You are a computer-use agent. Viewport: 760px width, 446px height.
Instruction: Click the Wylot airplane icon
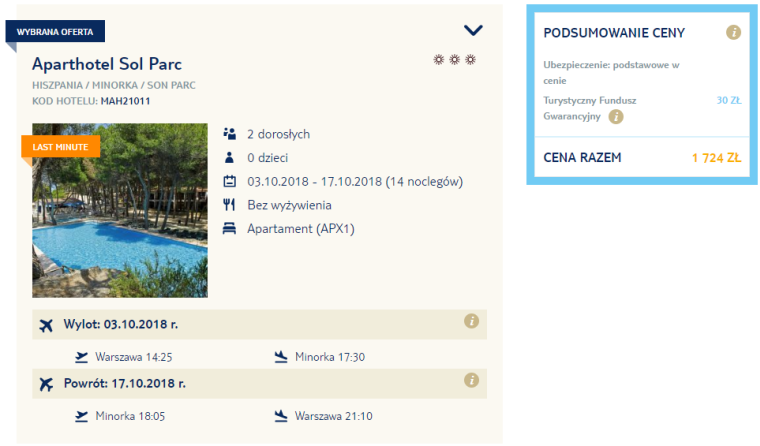(46, 325)
